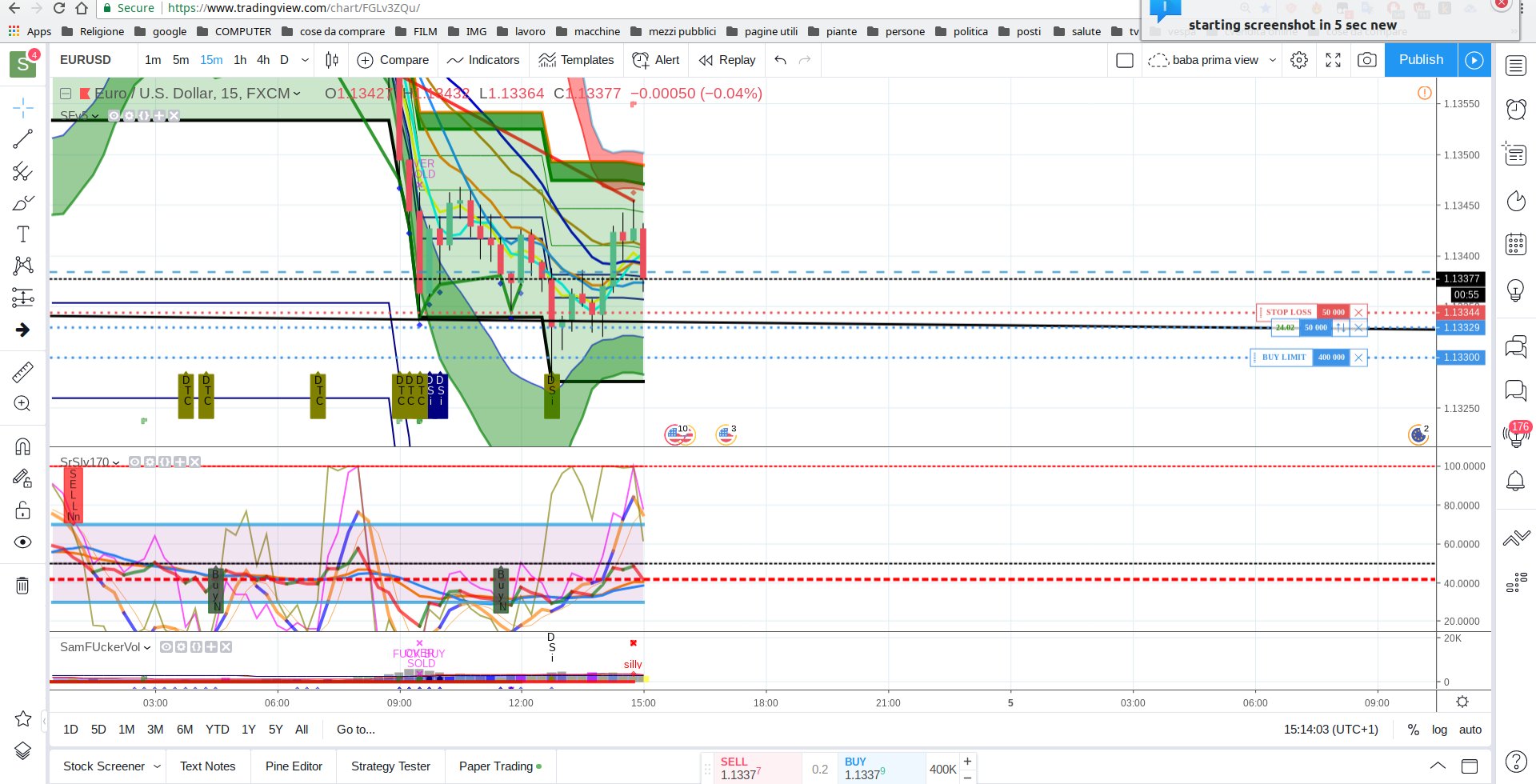This screenshot has height=784, width=1536.
Task: Open the Text Notes tab
Action: click(x=208, y=766)
